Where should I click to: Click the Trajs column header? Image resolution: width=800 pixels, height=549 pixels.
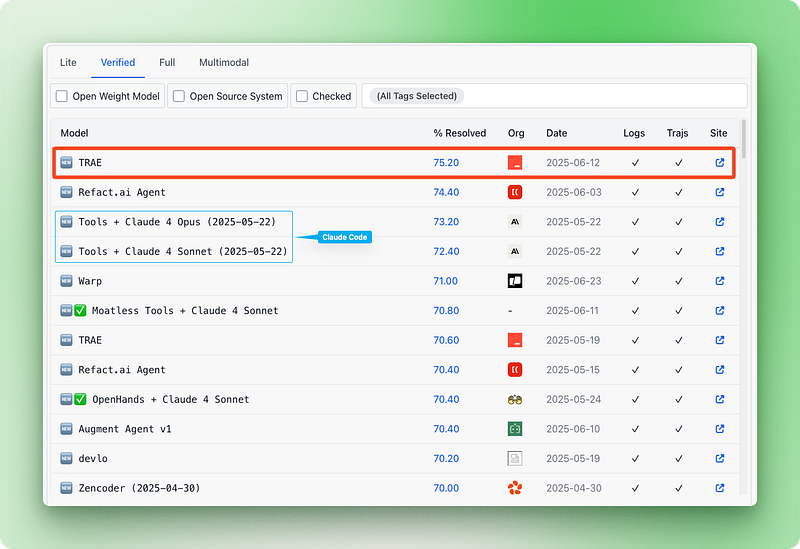point(678,133)
